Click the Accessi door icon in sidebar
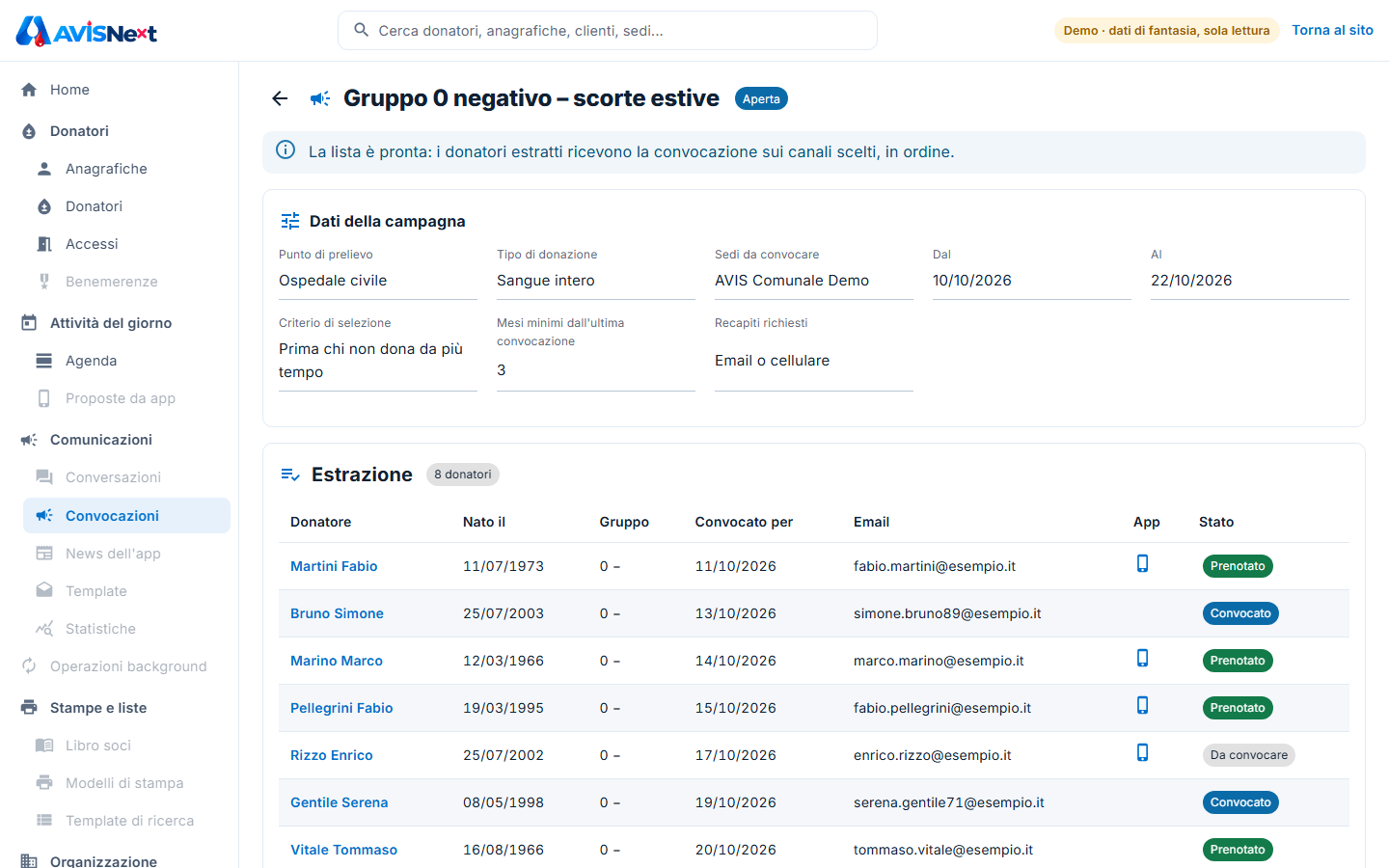Viewport: 1389px width, 868px height. [x=44, y=244]
